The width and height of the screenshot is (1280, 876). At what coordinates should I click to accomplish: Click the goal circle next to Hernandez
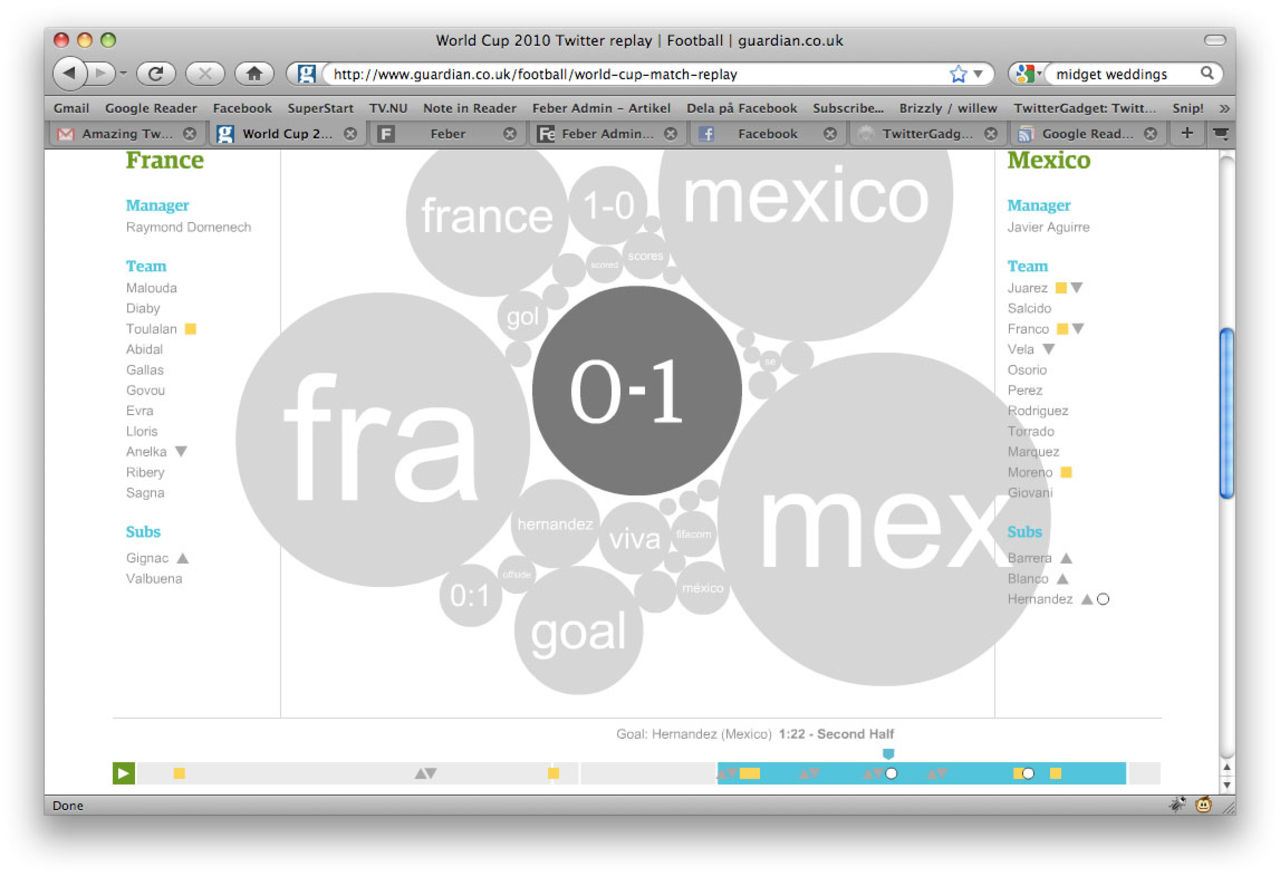pos(1103,599)
